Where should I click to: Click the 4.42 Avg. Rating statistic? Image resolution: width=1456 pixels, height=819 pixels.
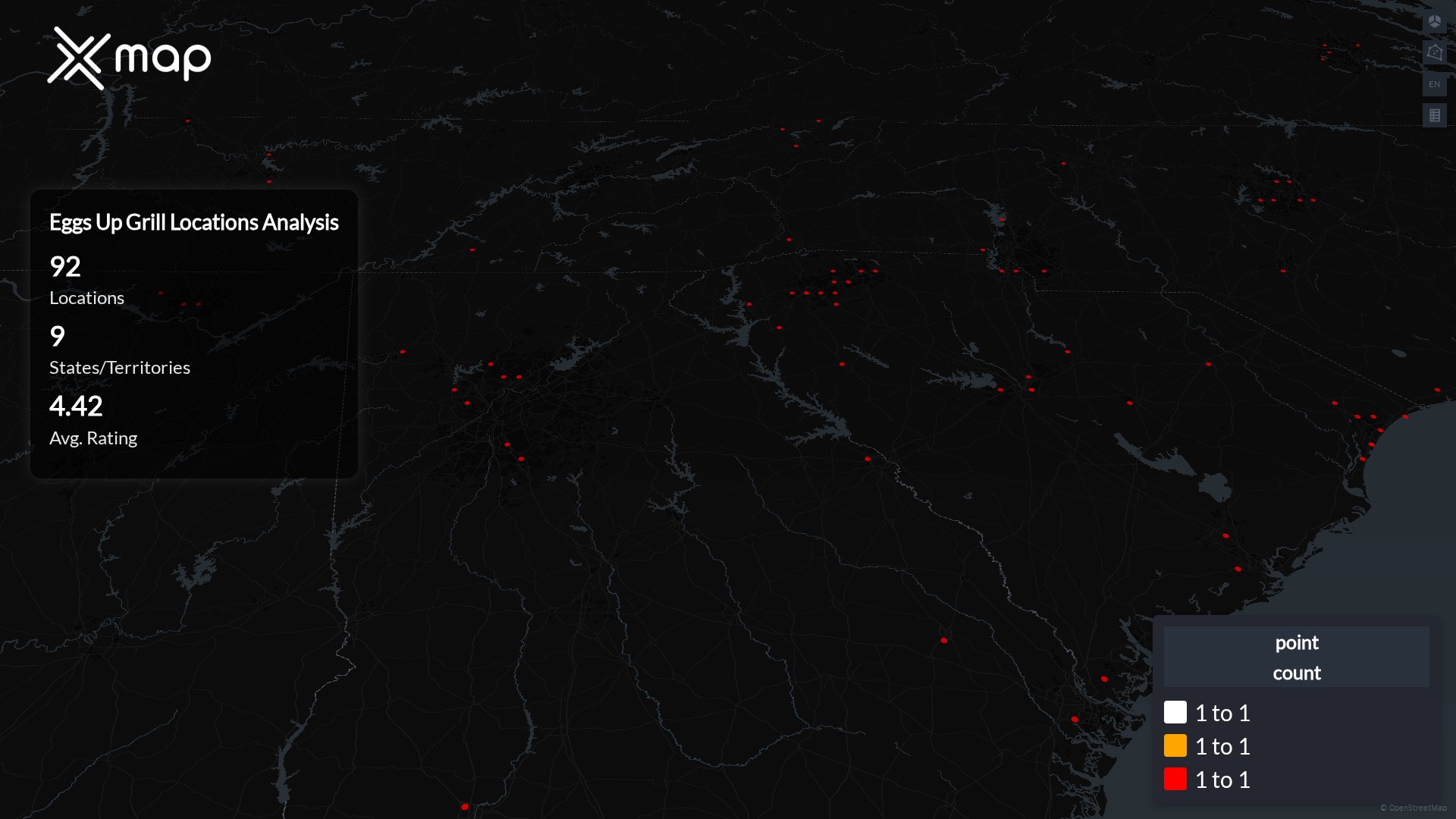[x=76, y=406]
